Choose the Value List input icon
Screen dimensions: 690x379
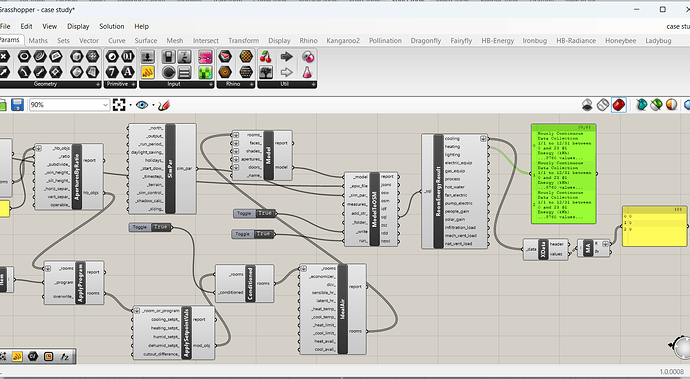pyautogui.click(x=184, y=72)
